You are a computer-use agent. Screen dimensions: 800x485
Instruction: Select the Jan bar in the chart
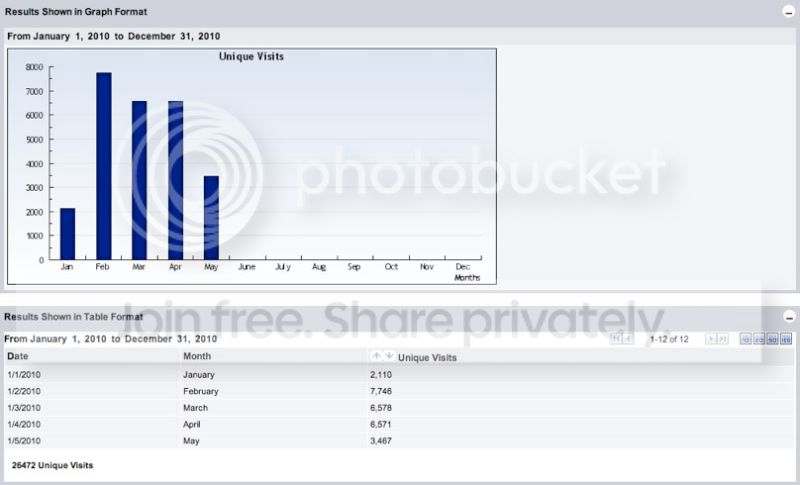[67, 234]
